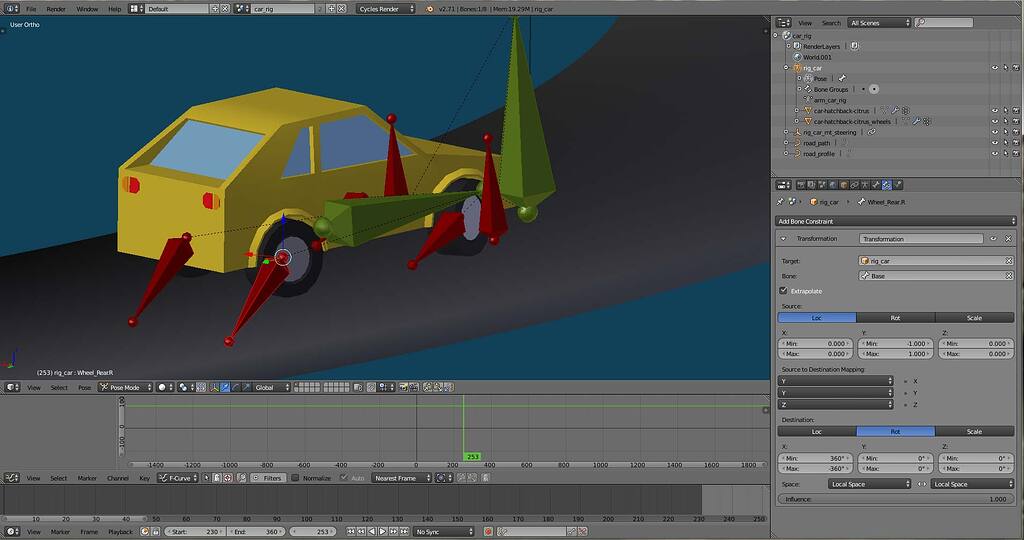The image size is (1024, 540).
Task: Select Loc under Destination
Action: (x=816, y=432)
